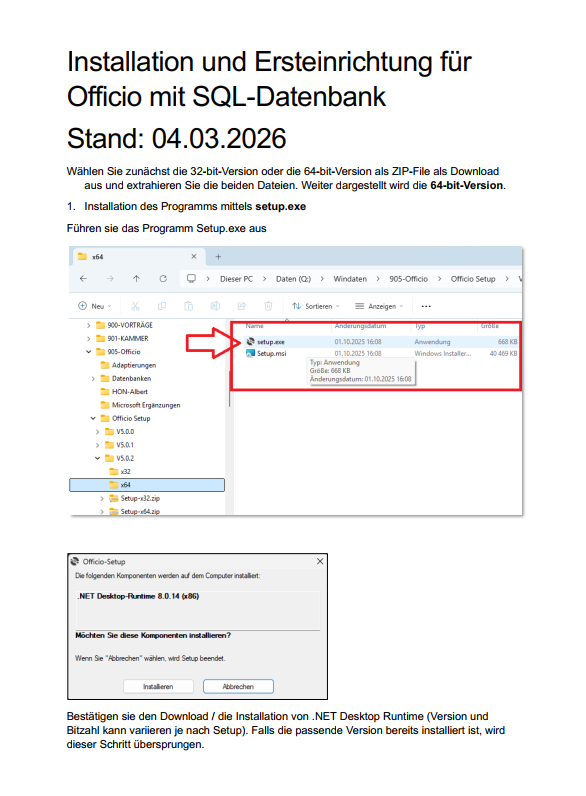Open chevron after Dieser PC in breadcrumb
Screen dimensions: 586x796
(265, 279)
